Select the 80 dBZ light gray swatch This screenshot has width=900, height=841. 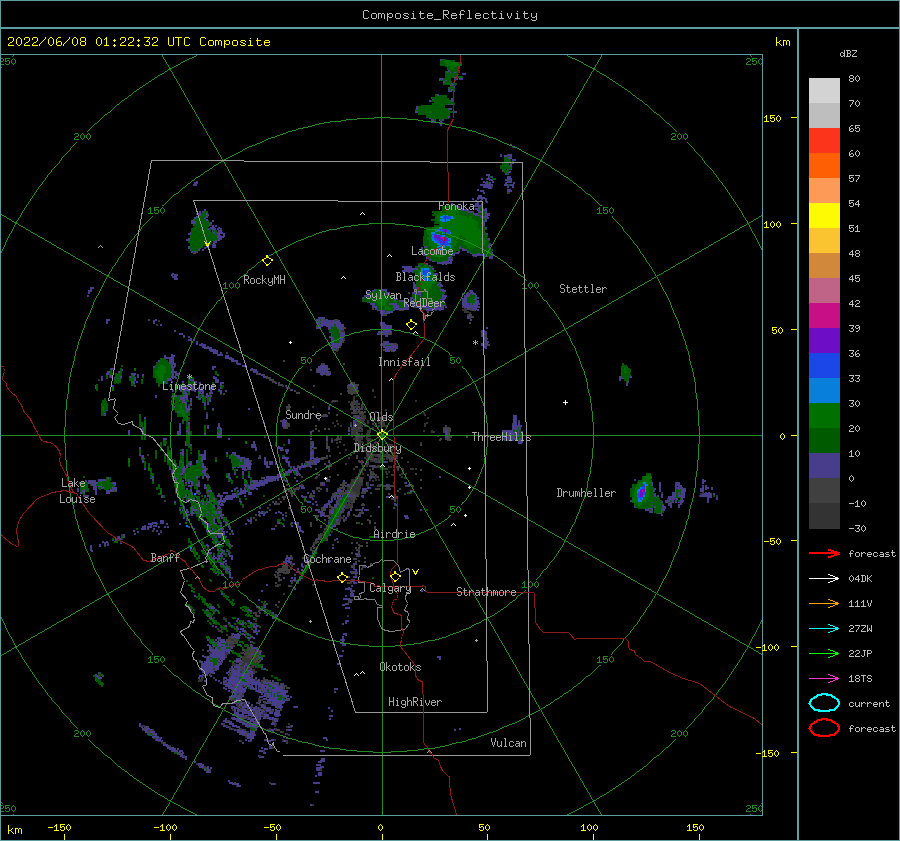point(824,90)
